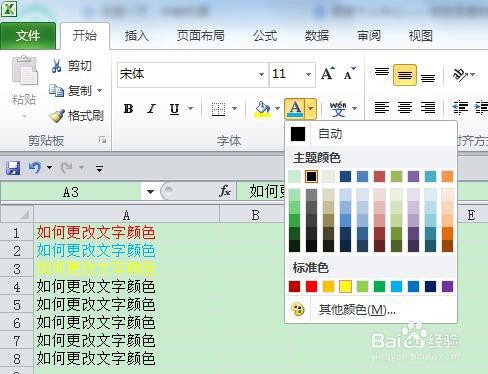Select top vertical alignment
The height and width of the screenshot is (374, 488).
pos(382,71)
